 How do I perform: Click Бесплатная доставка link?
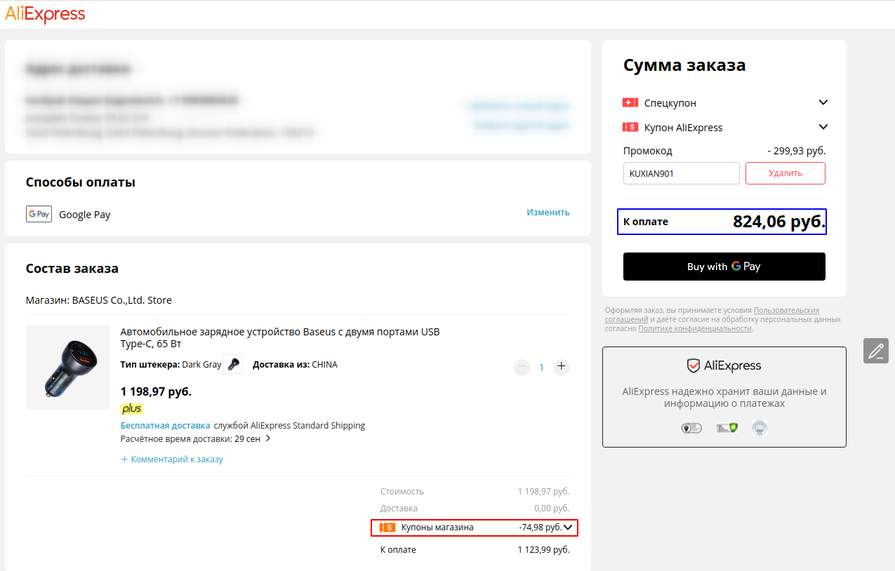(x=165, y=425)
